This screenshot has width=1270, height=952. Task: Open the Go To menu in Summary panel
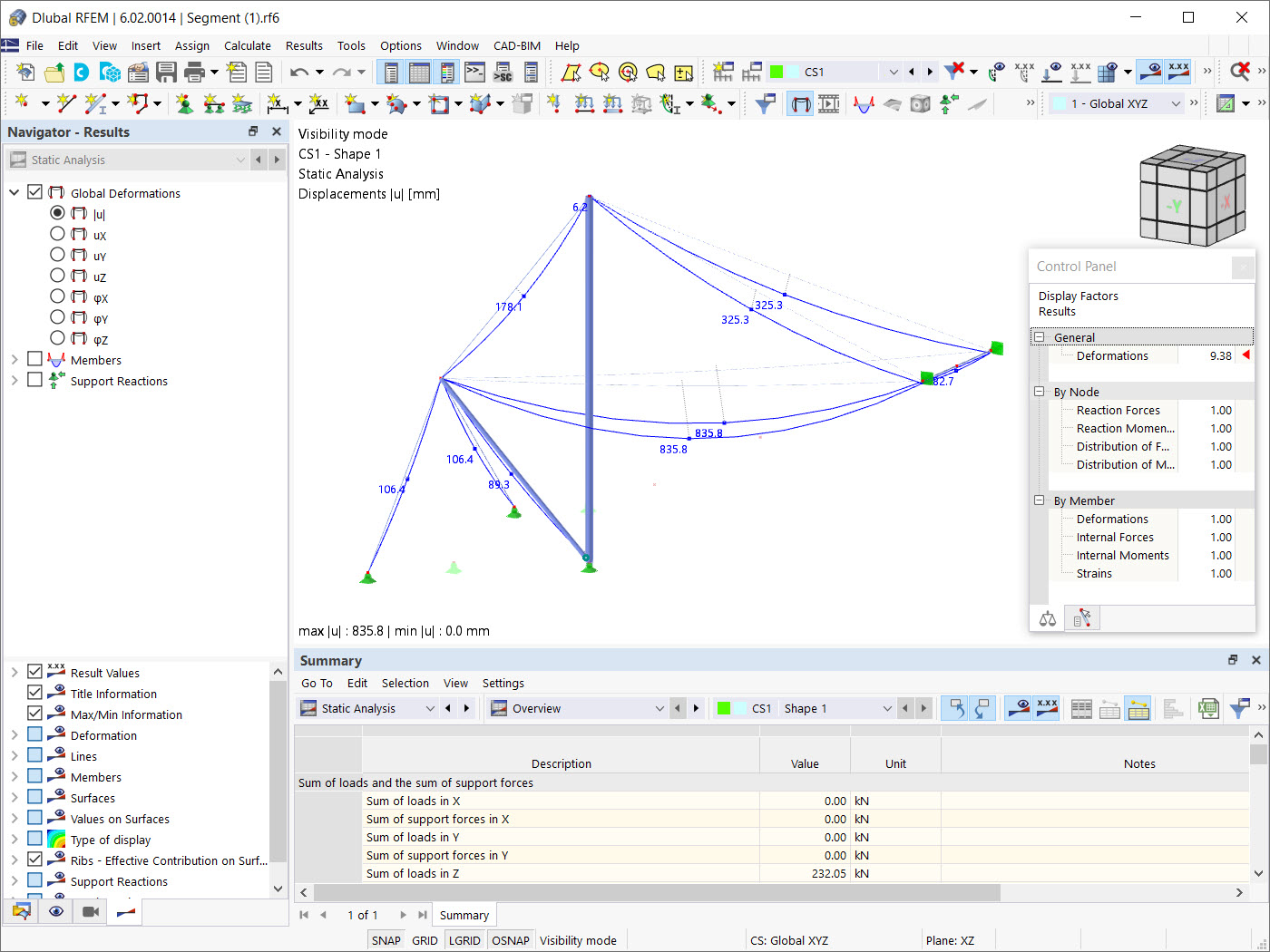click(x=317, y=684)
